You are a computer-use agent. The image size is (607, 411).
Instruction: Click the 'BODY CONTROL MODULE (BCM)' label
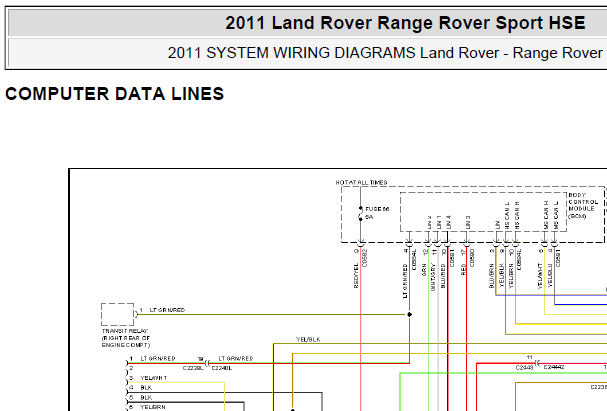tap(583, 206)
